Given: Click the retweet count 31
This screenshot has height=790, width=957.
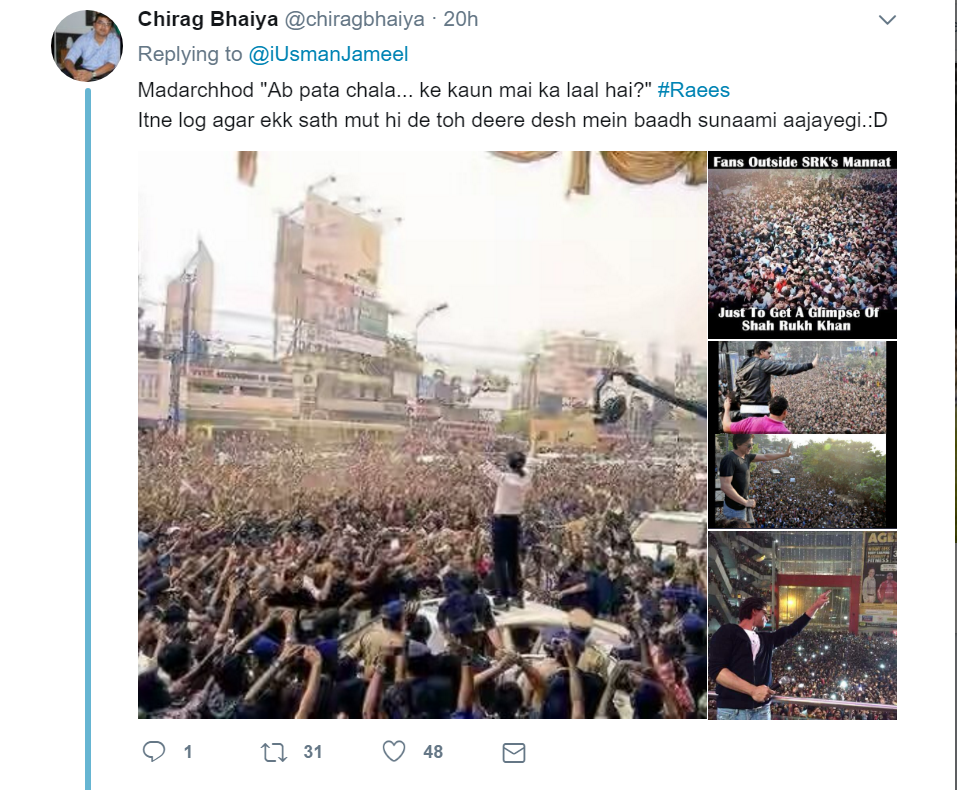Looking at the screenshot, I should click(x=312, y=751).
